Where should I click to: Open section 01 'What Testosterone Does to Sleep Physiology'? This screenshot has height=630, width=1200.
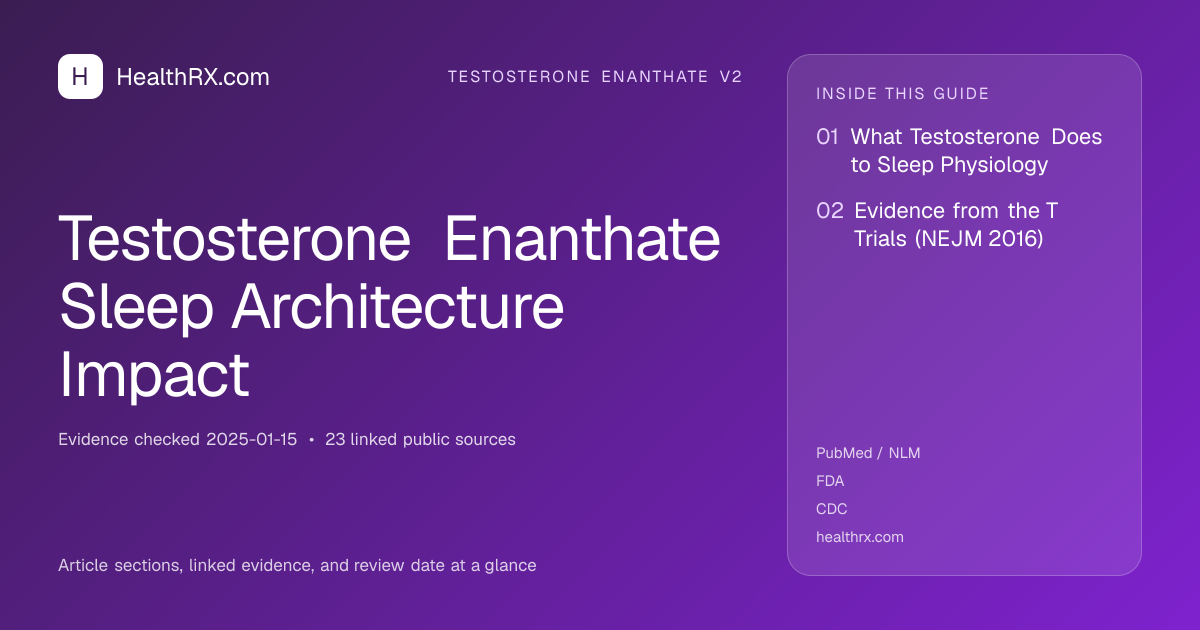point(960,150)
